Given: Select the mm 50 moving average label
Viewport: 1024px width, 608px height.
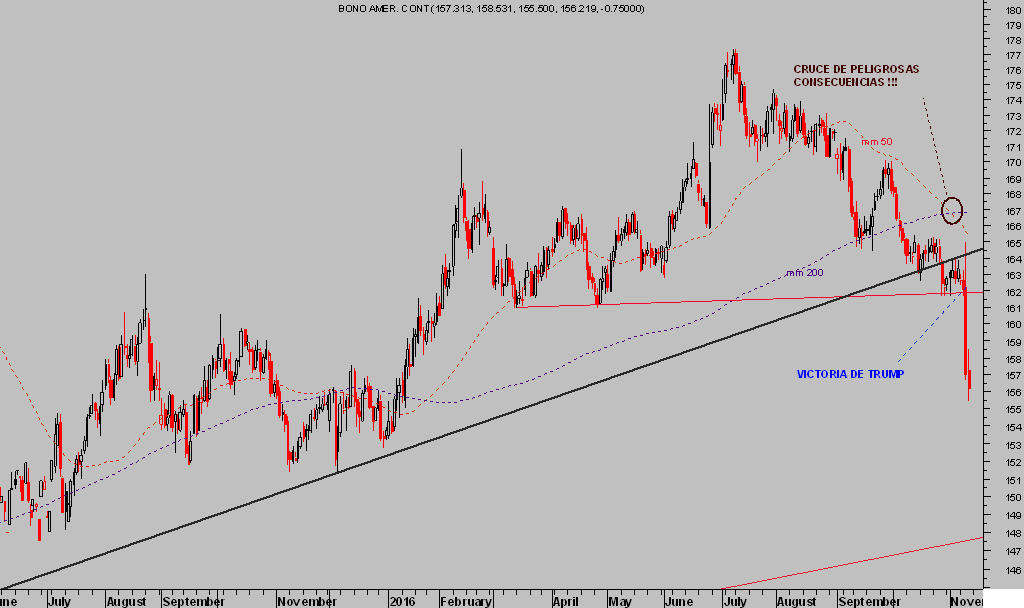Looking at the screenshot, I should tap(876, 142).
